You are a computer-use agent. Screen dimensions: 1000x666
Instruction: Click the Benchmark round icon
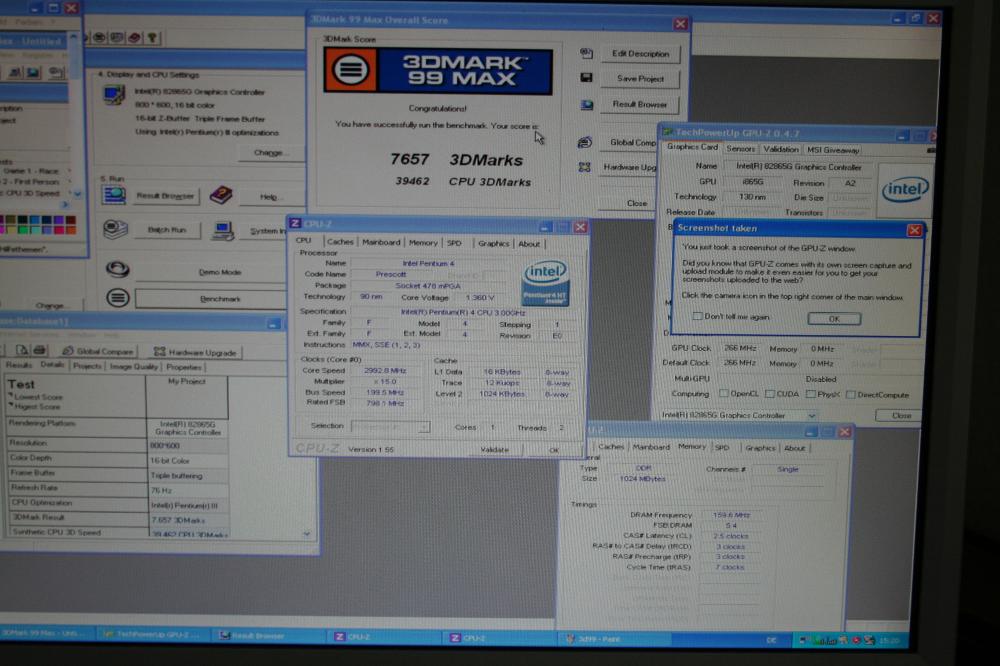pos(117,297)
